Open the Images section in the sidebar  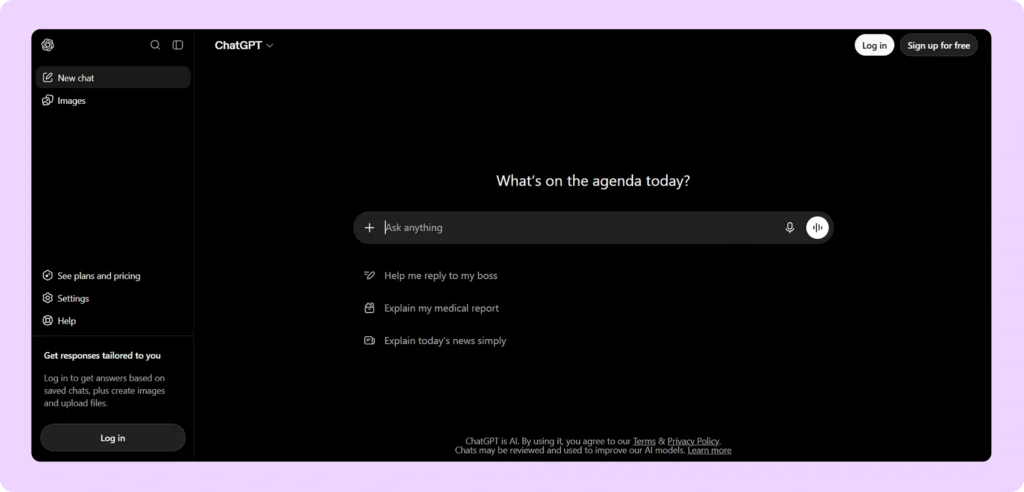(113, 101)
